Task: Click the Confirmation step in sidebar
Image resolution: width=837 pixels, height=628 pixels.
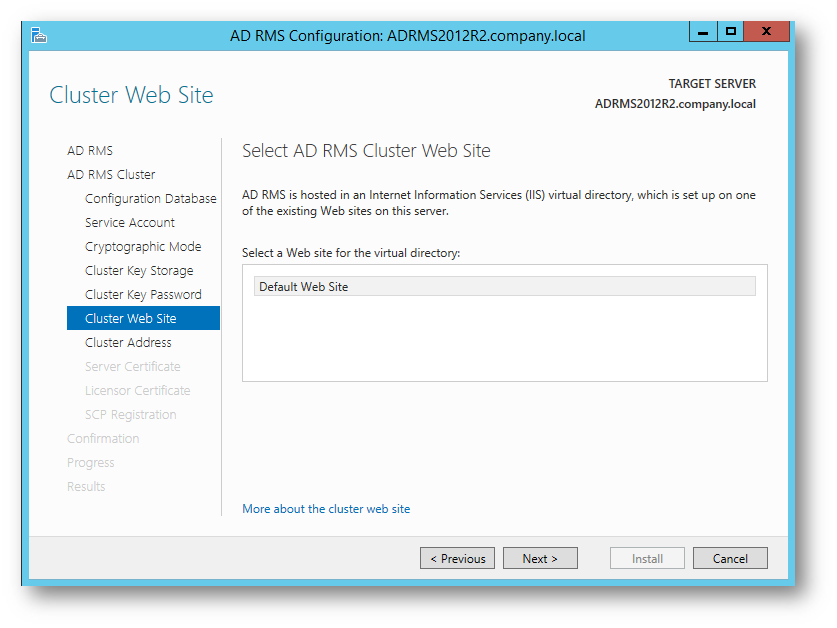Action: [103, 438]
